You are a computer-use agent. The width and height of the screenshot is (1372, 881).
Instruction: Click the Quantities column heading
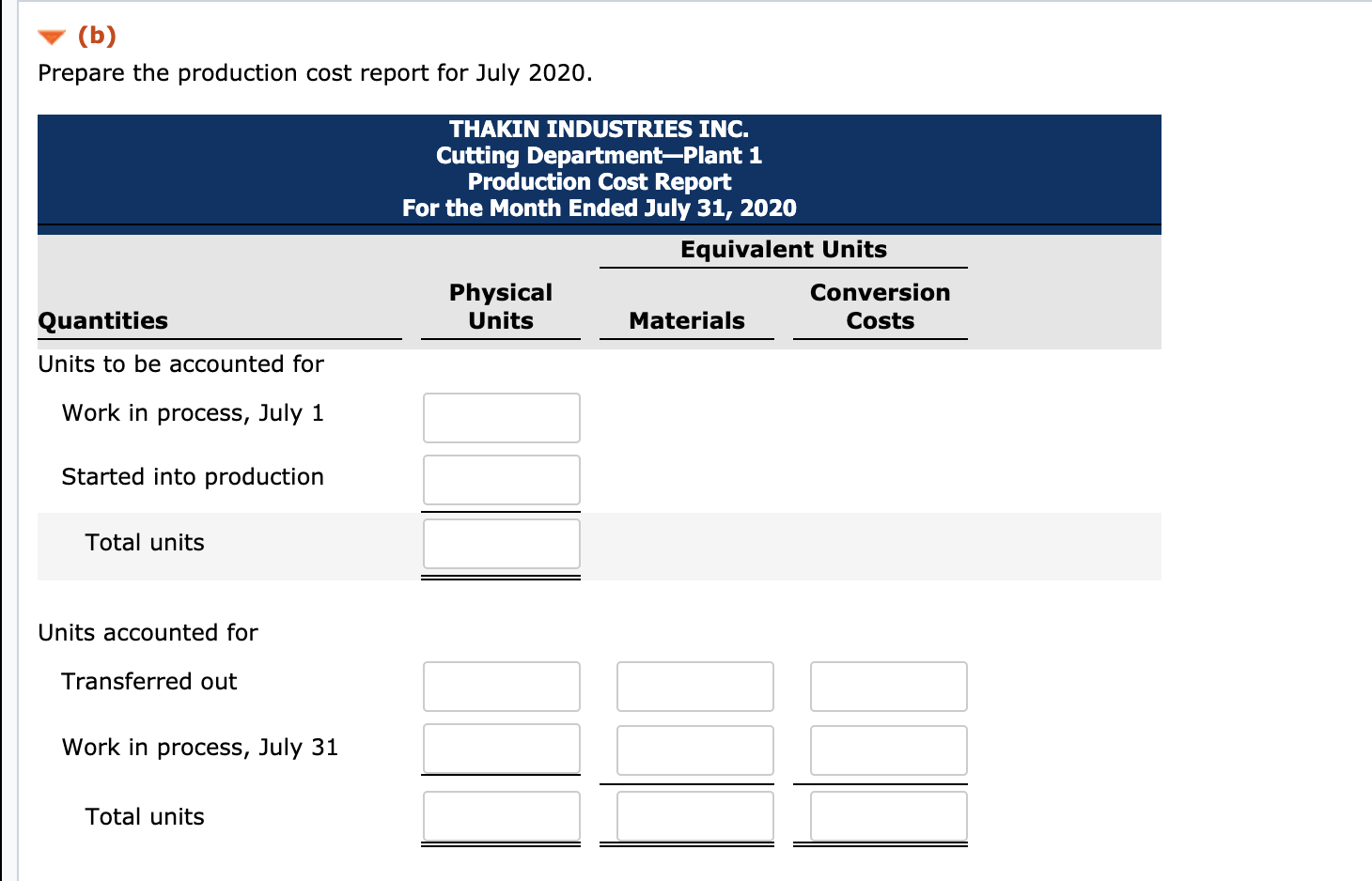tap(102, 320)
